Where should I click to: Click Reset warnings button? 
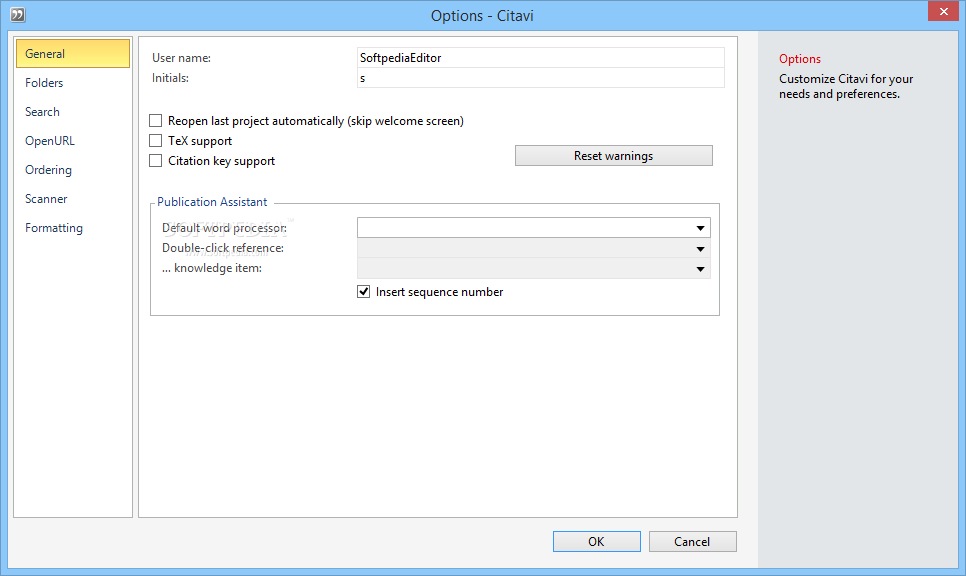click(x=614, y=156)
